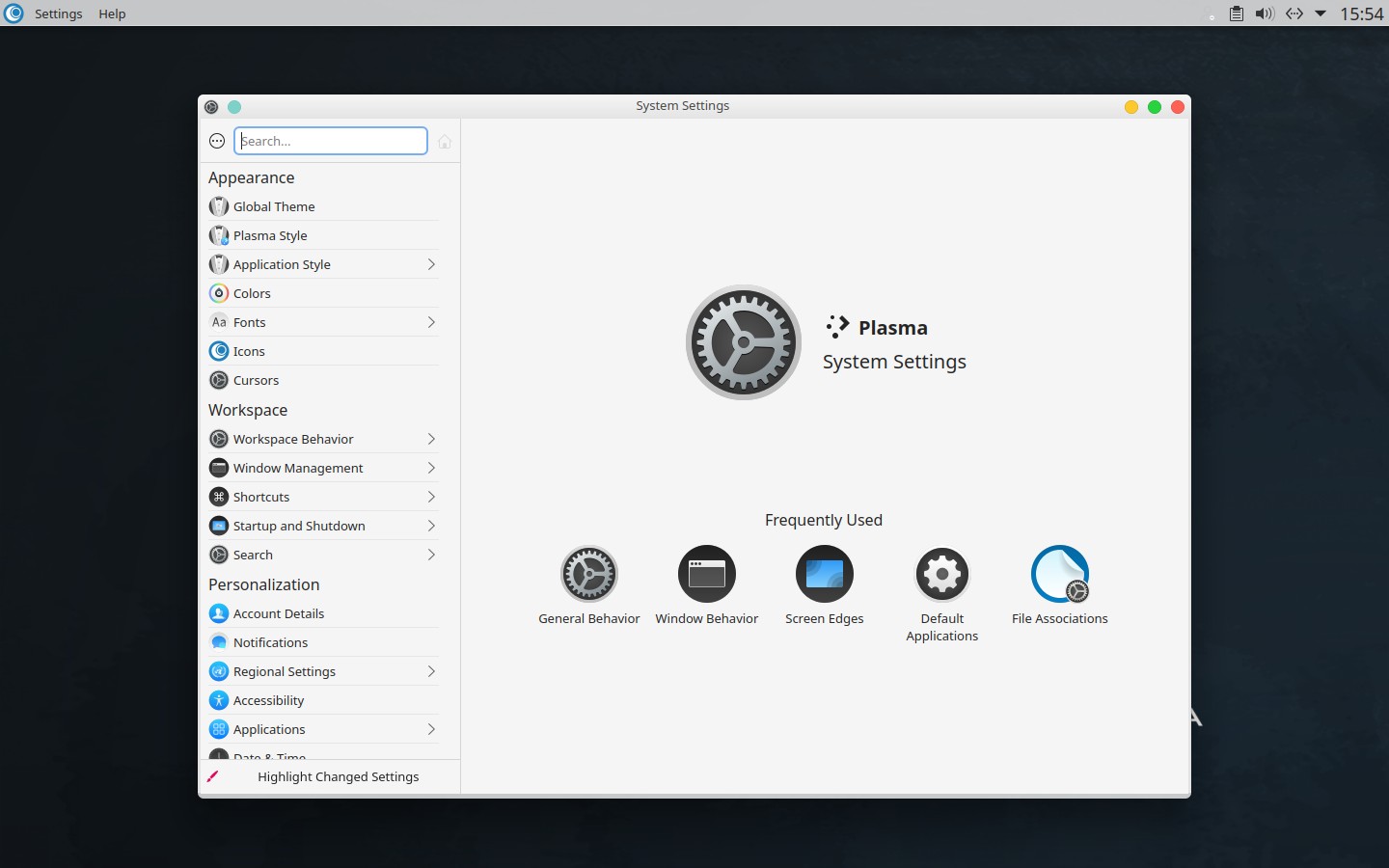Select the Notifications label
This screenshot has width=1389, height=868.
pos(270,642)
